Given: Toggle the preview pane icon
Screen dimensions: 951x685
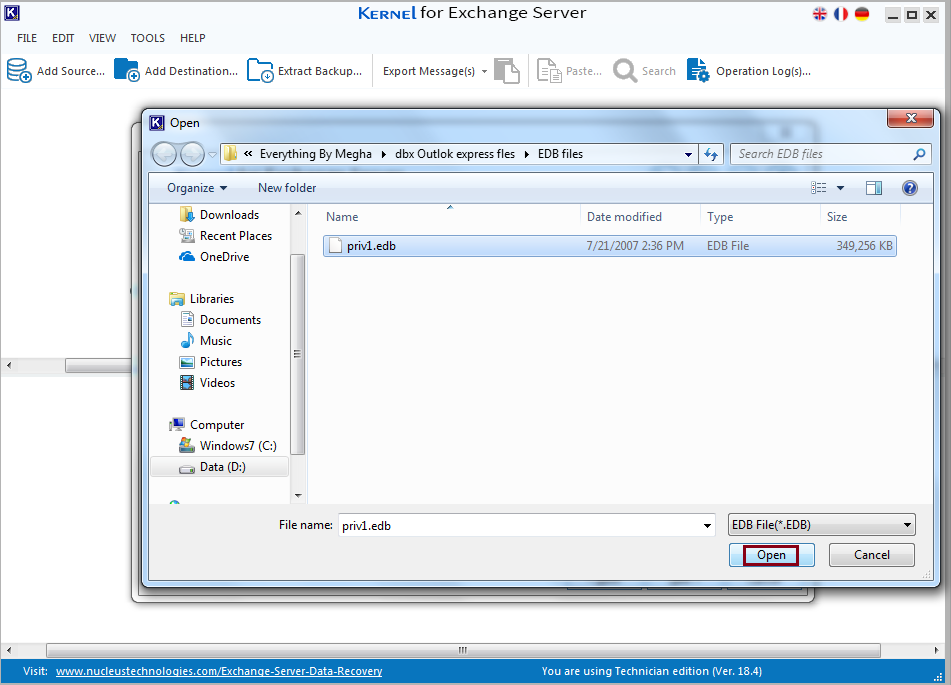Looking at the screenshot, I should click(x=874, y=188).
